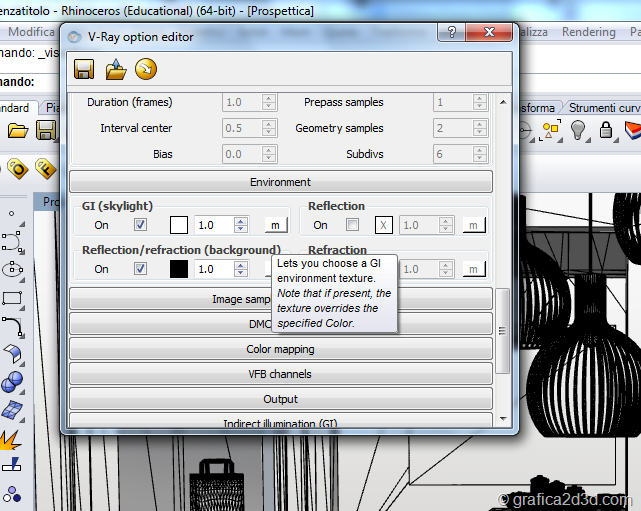Click the options panel scrollbar thumb
The image size is (641, 511).
[503, 331]
